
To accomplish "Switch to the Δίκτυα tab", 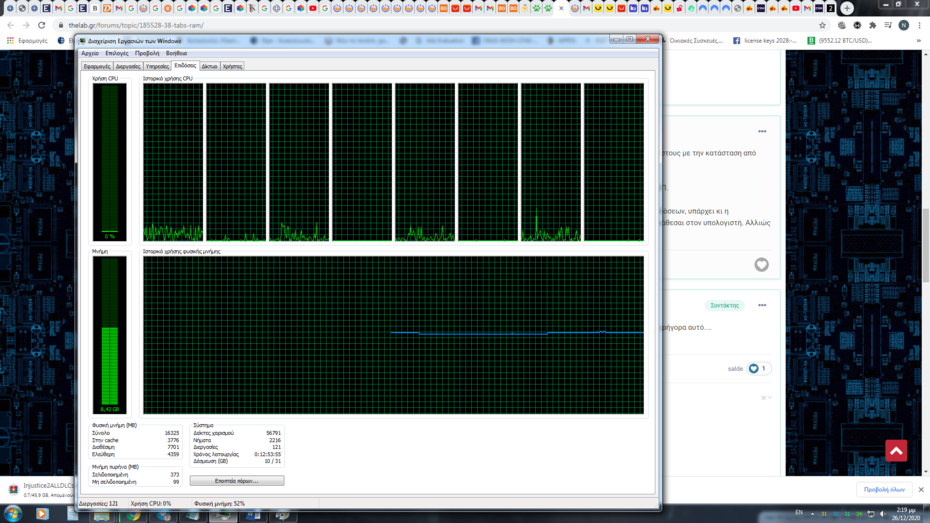I will click(209, 66).
